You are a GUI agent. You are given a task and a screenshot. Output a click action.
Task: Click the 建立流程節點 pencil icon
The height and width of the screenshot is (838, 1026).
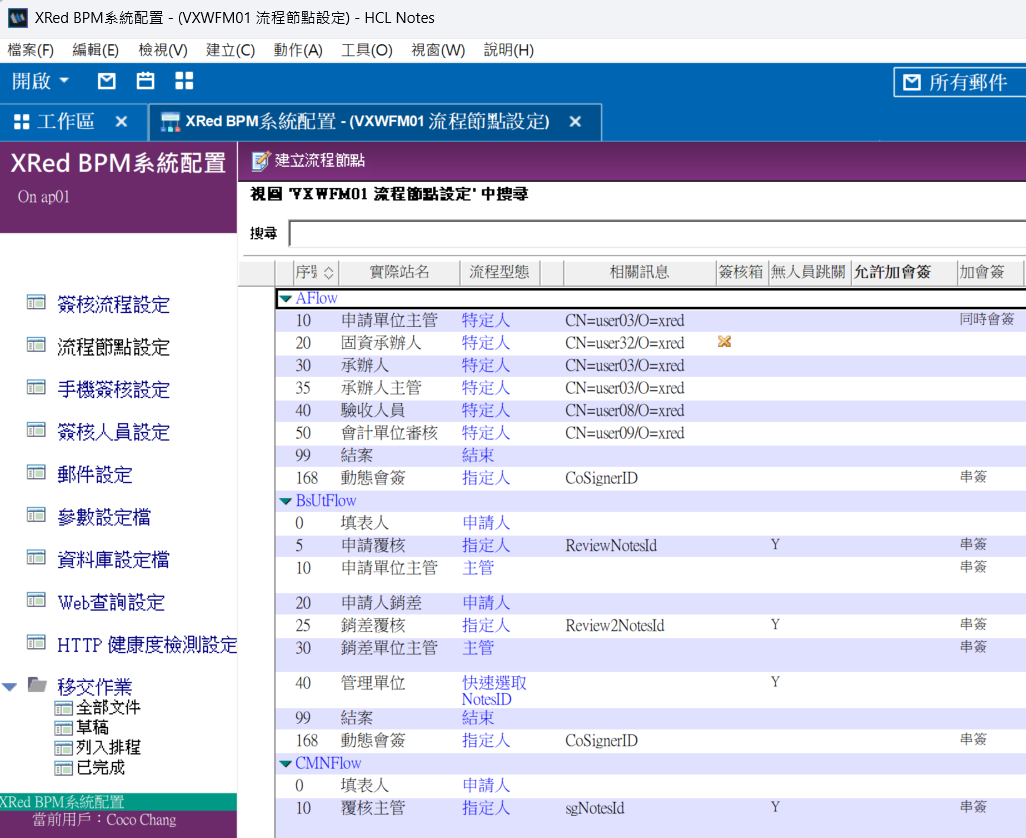260,160
